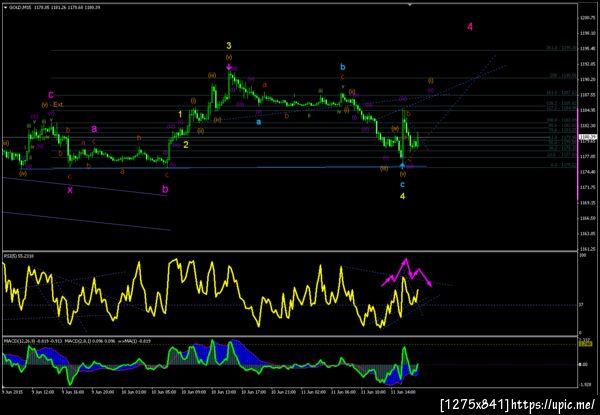Click the "11 Jun 06:00" time label
The height and width of the screenshot is (415, 600).
click(342, 392)
